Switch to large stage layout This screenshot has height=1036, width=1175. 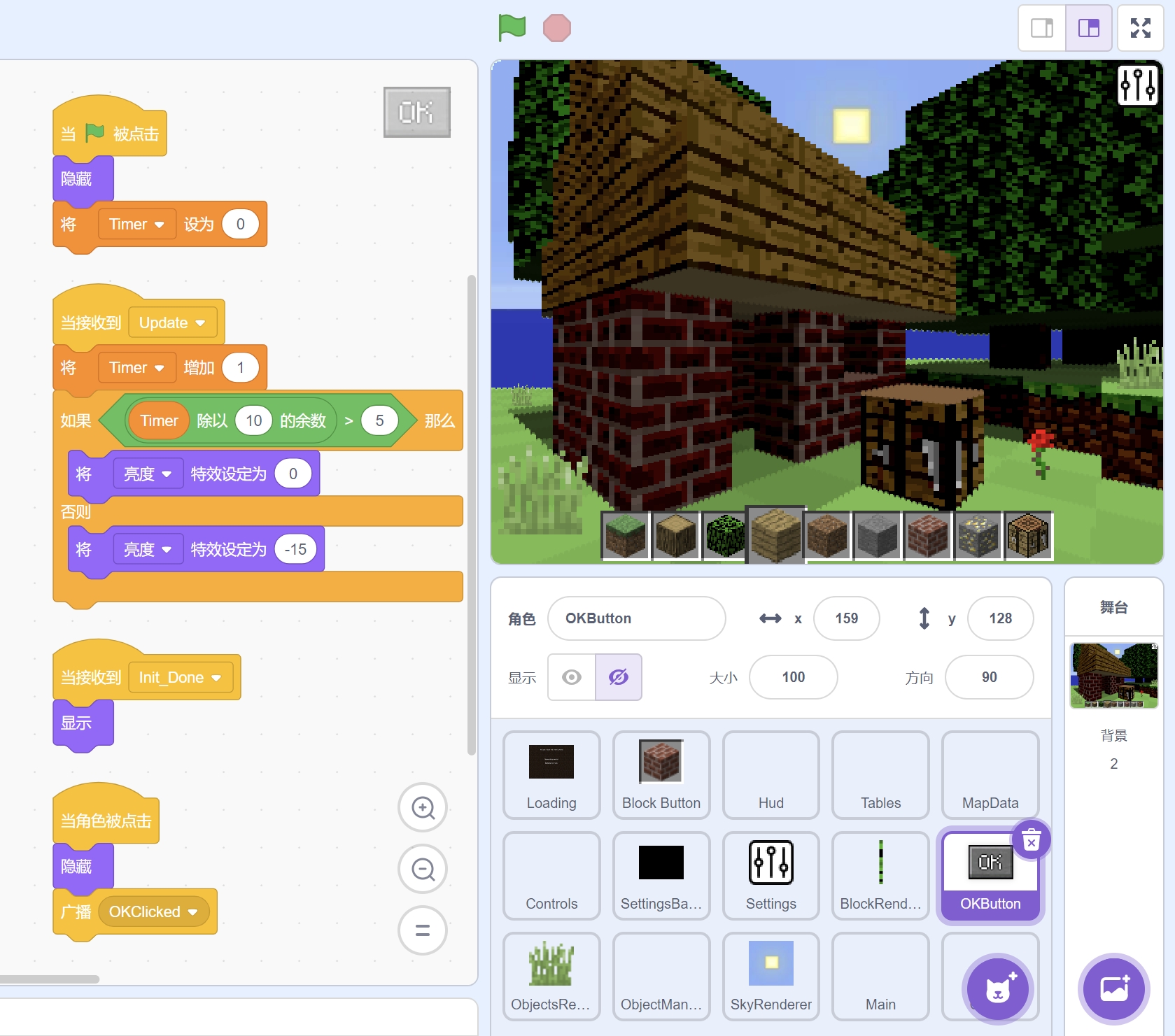click(x=1089, y=28)
